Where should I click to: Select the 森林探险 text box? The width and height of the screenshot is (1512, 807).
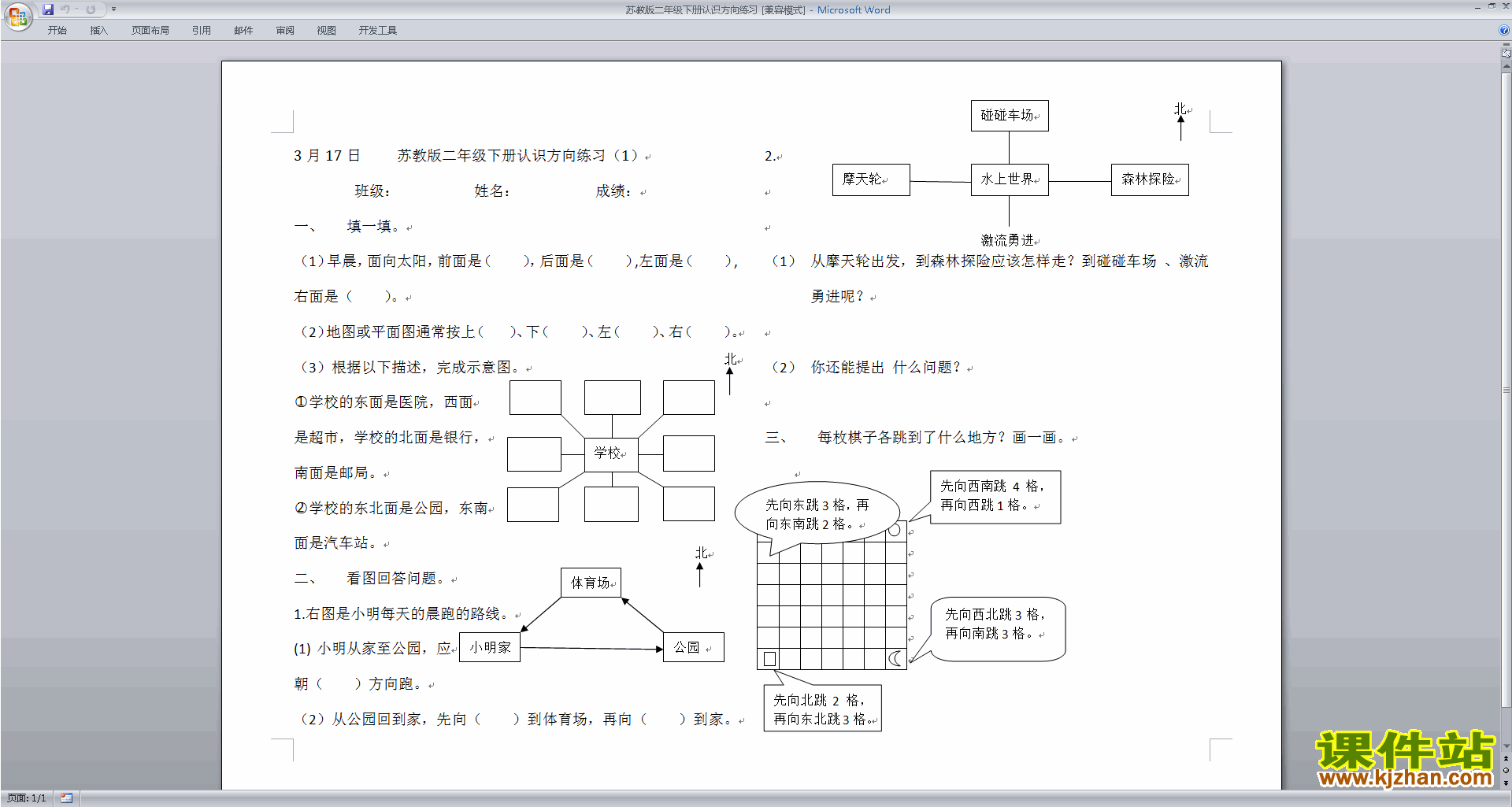[1150, 180]
